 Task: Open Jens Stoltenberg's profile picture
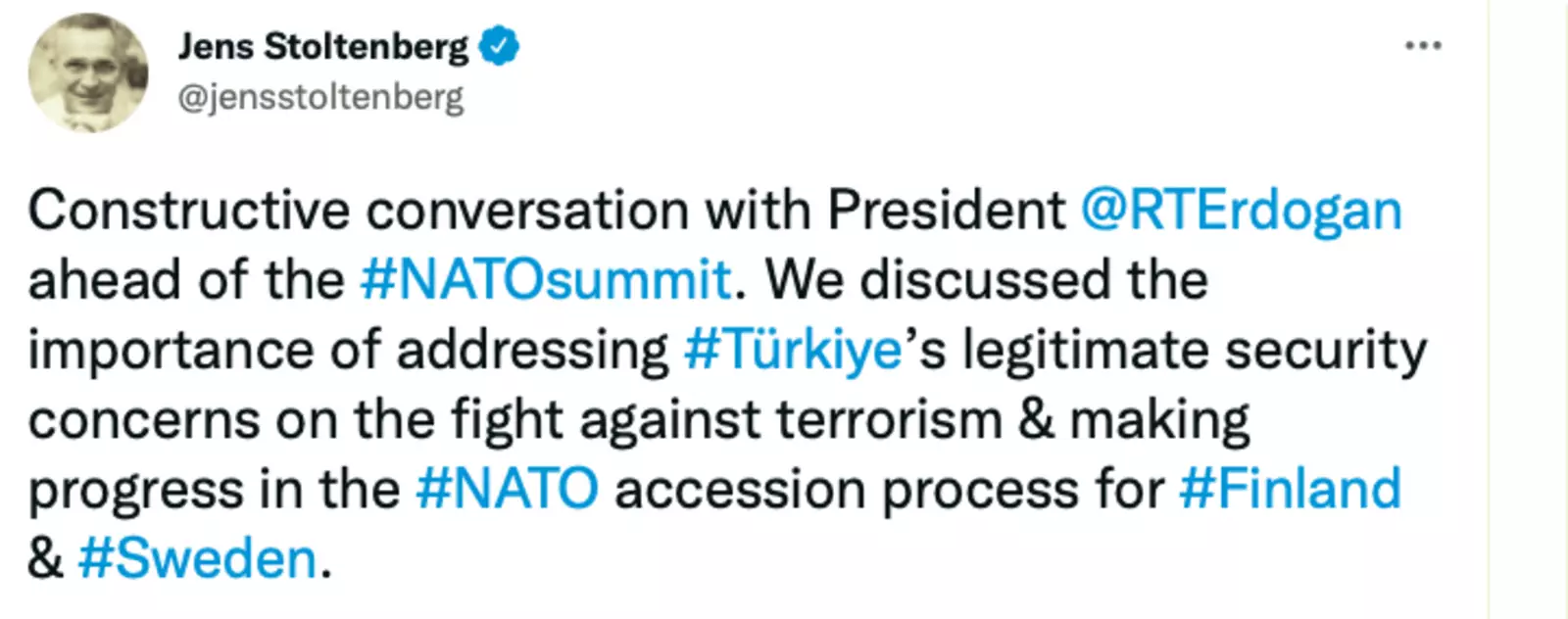(x=88, y=72)
